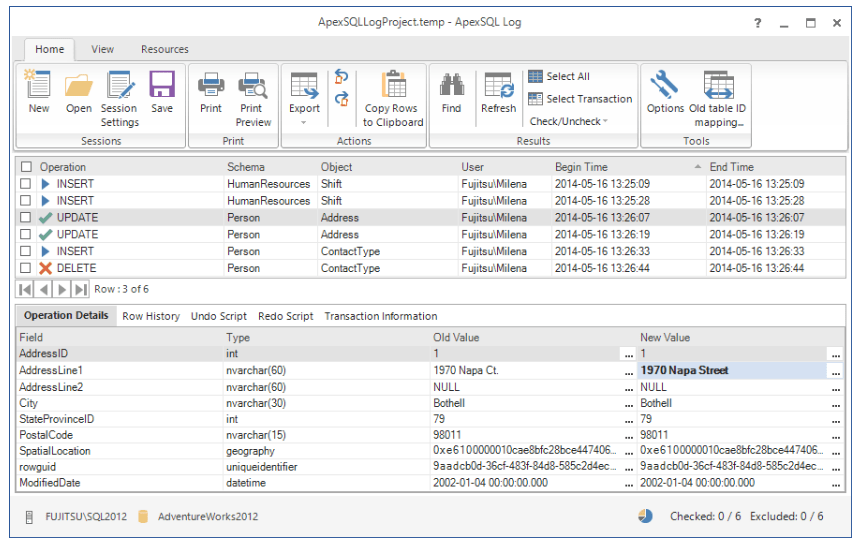Viewport: 862px width, 547px height.
Task: Print the results grid
Action: [211, 92]
